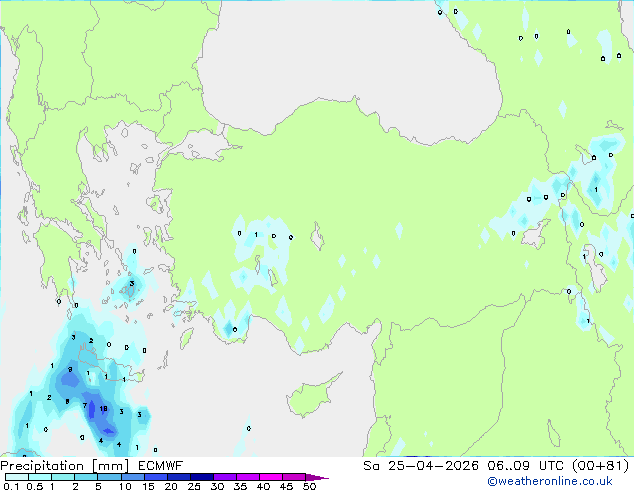Click the over-50 arrow tip of legend
Image resolution: width=634 pixels, height=490 pixels.
pyautogui.click(x=317, y=477)
